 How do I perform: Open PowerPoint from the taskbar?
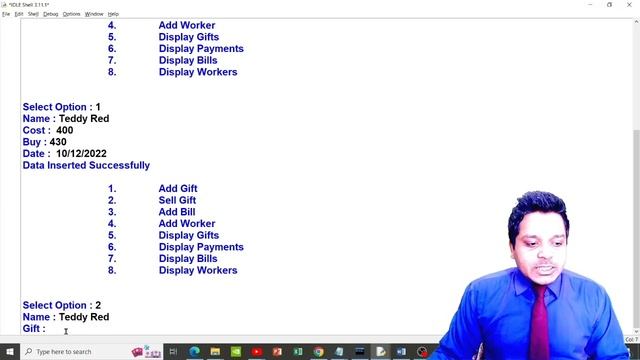277,351
